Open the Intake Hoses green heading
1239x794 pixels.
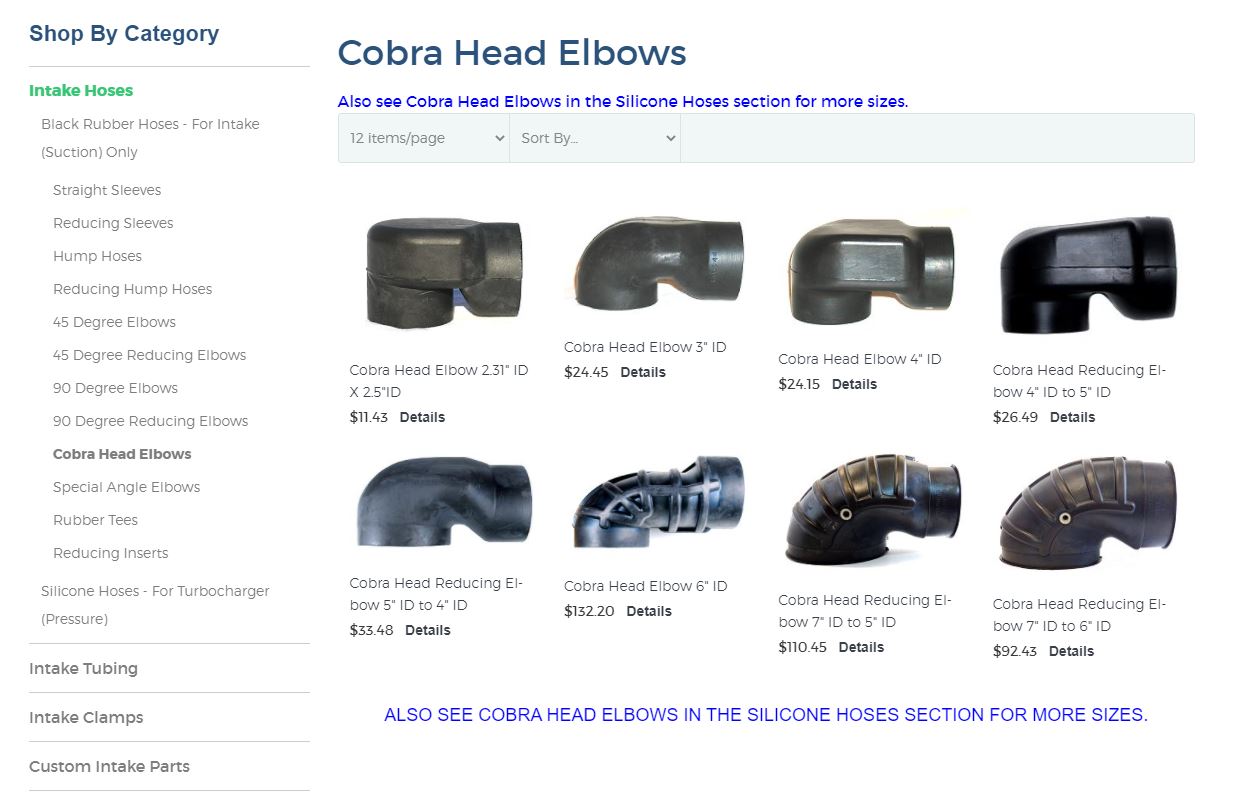(x=81, y=90)
